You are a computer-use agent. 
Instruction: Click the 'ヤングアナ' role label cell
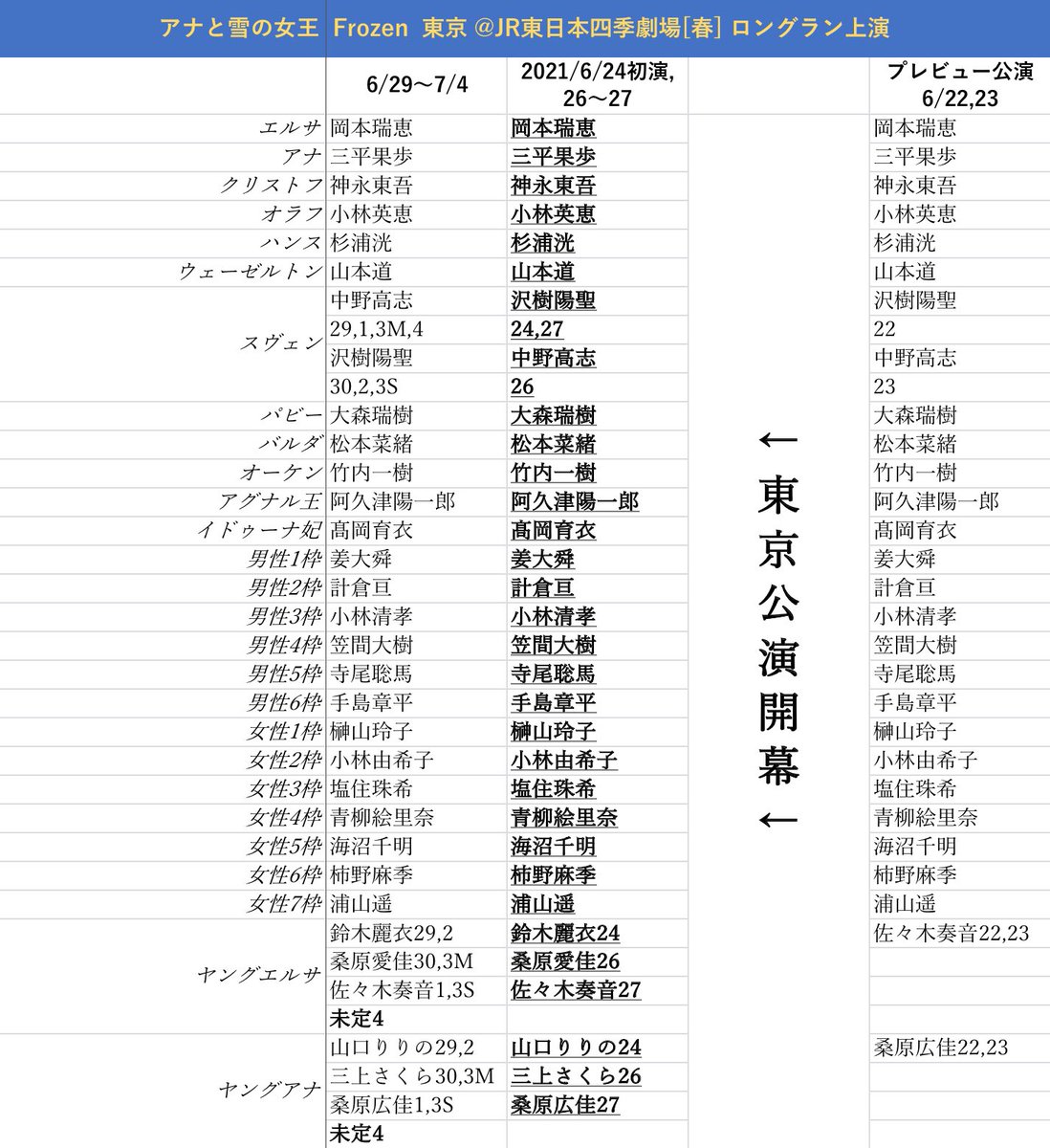[164, 1091]
